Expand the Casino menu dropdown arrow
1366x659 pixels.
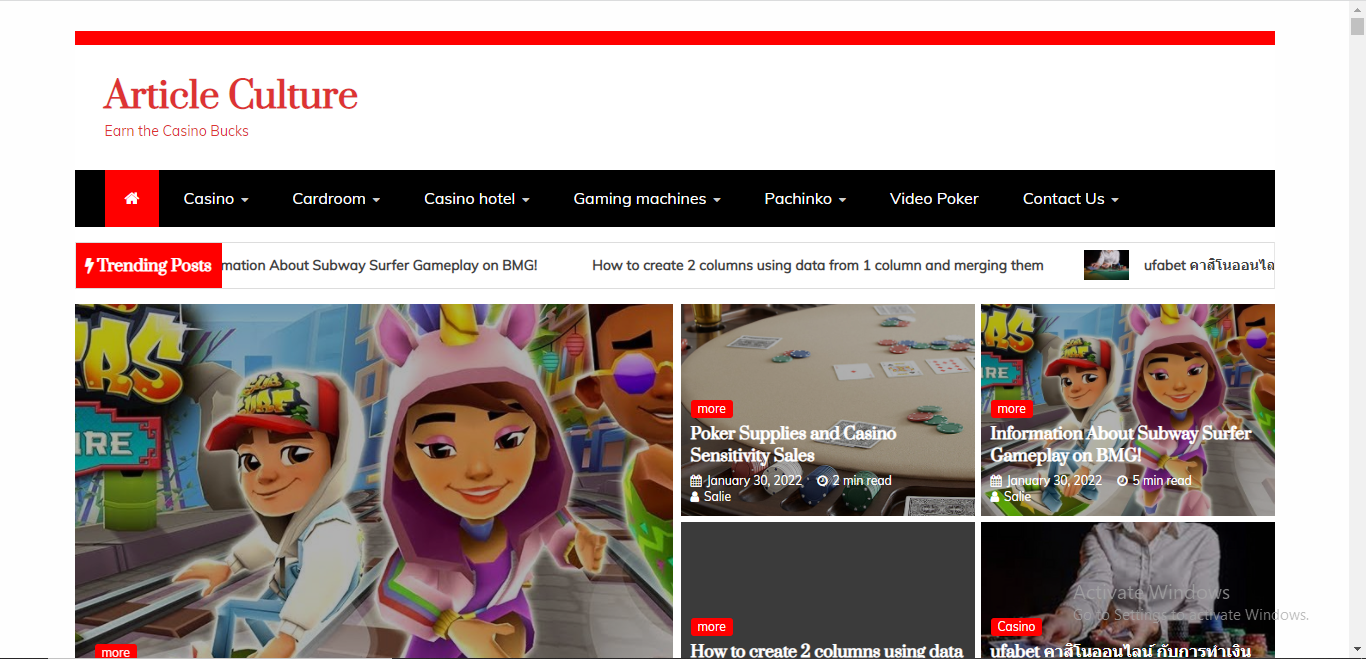point(245,200)
